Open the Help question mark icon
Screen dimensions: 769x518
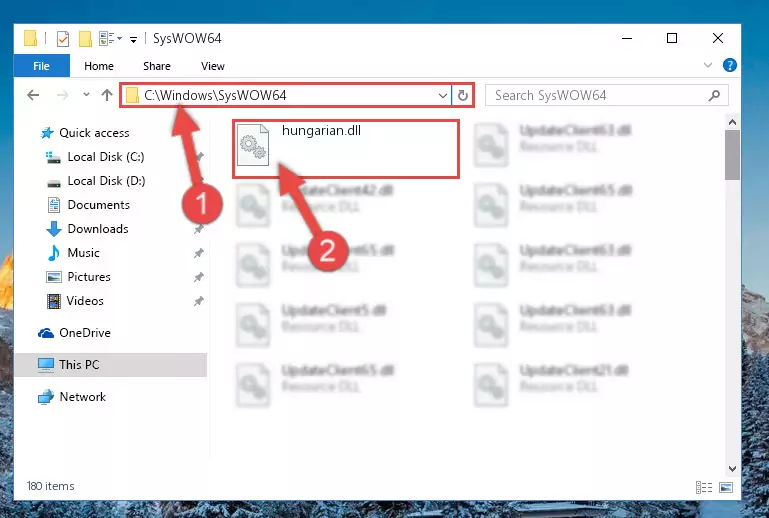(x=729, y=65)
